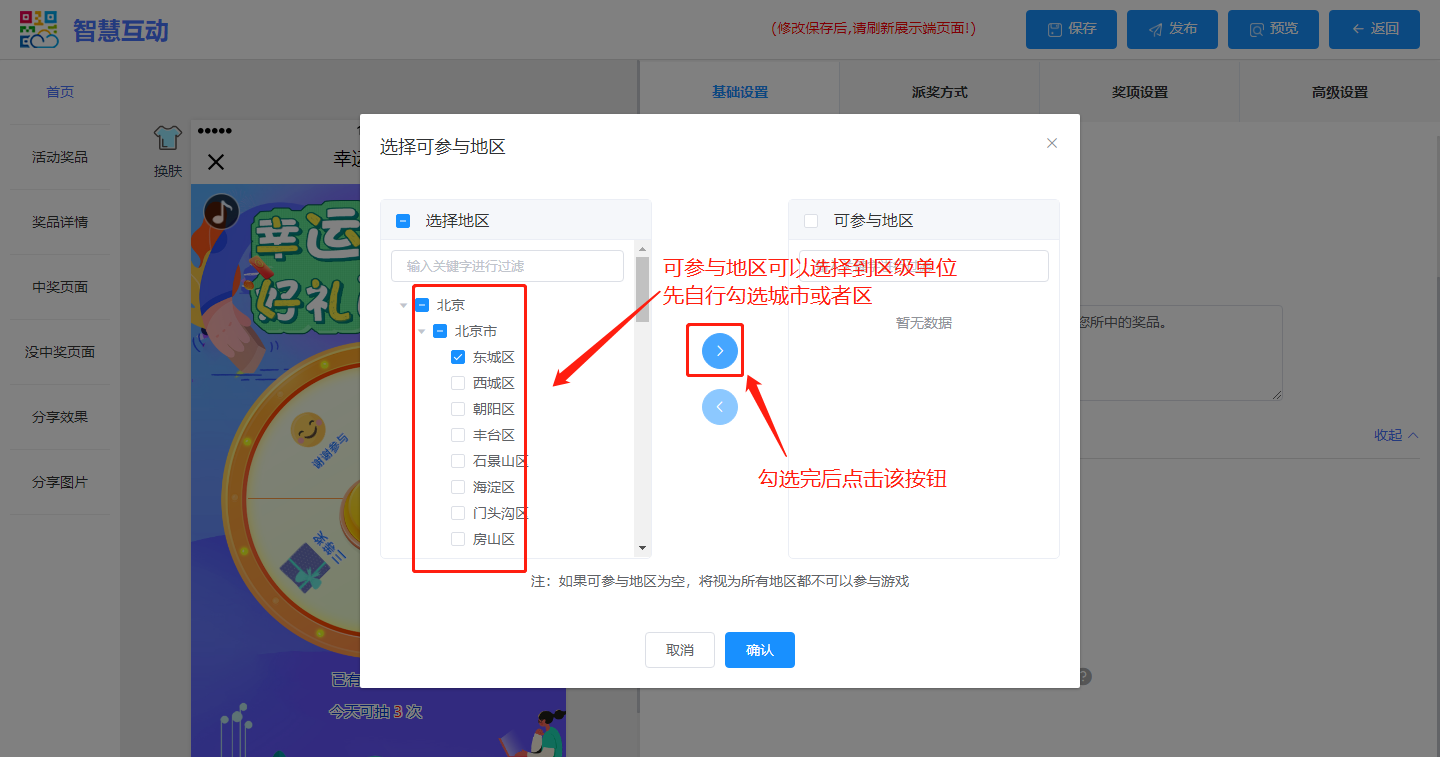This screenshot has height=757, width=1440.
Task: Click the keyword filter input field
Action: [507, 266]
